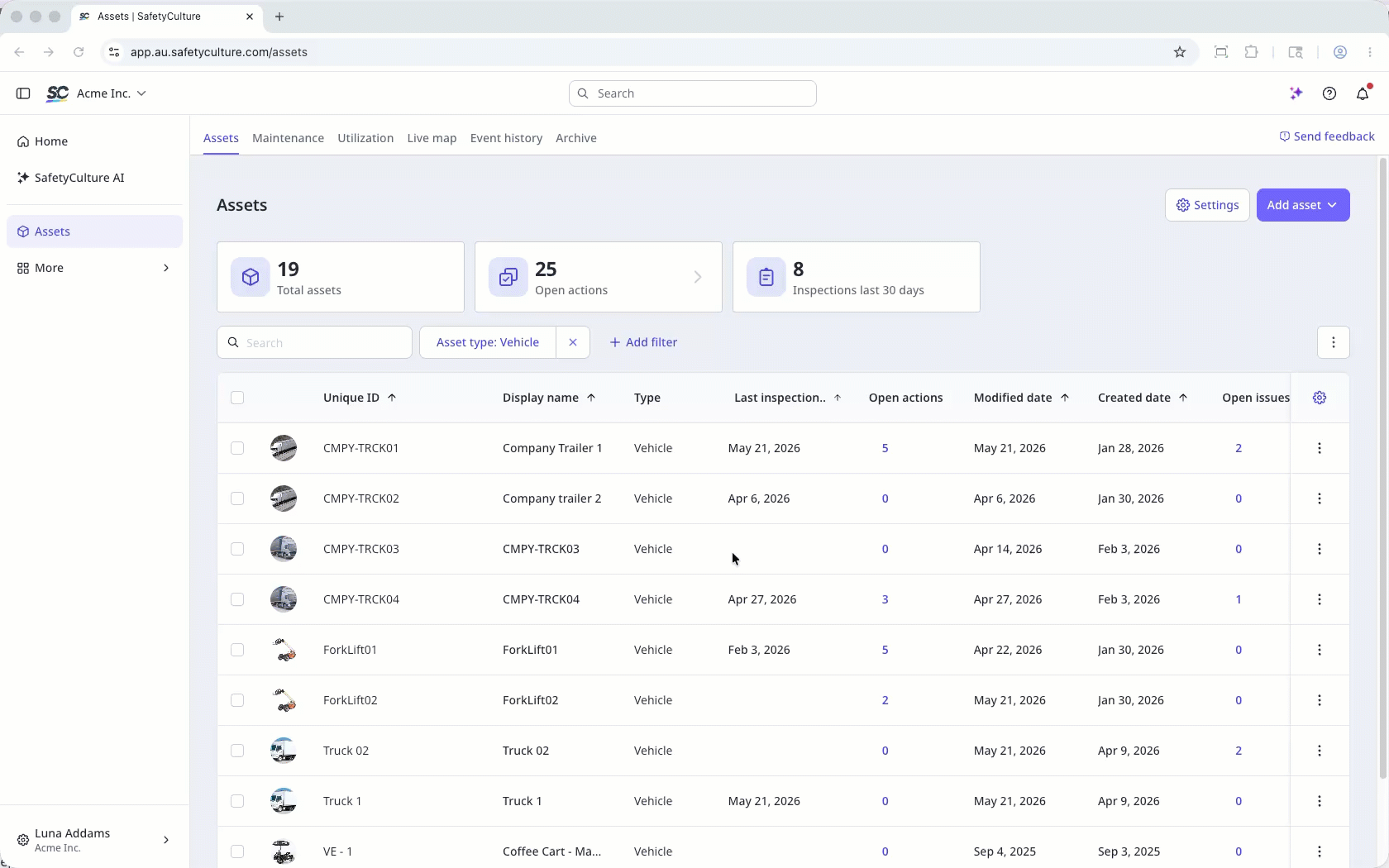Open row menu for ForkLift02
This screenshot has width=1389, height=868.
tap(1320, 700)
